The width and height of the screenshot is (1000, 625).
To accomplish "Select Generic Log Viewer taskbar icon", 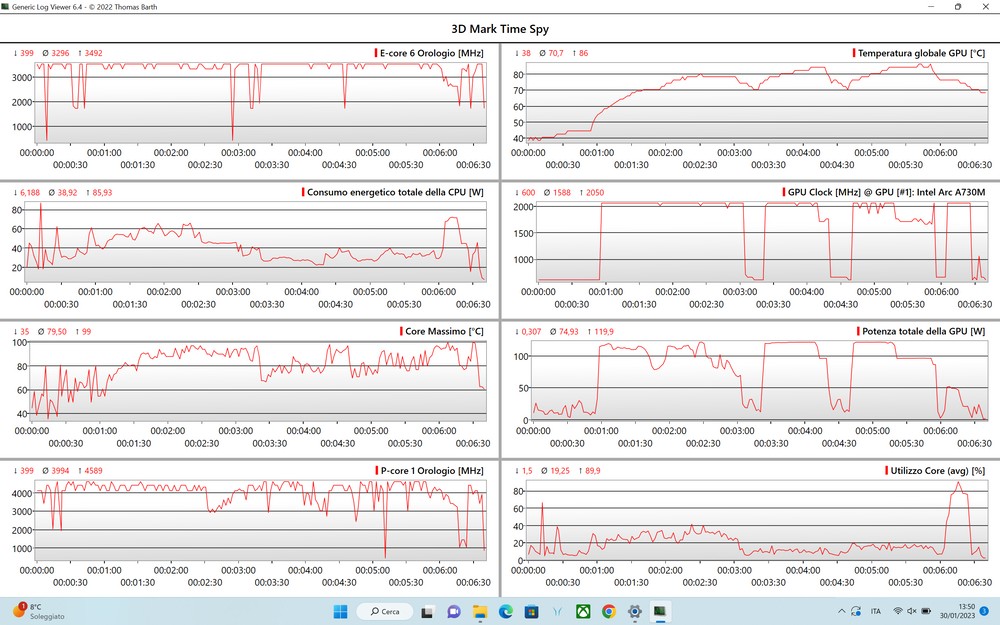I will tap(660, 611).
